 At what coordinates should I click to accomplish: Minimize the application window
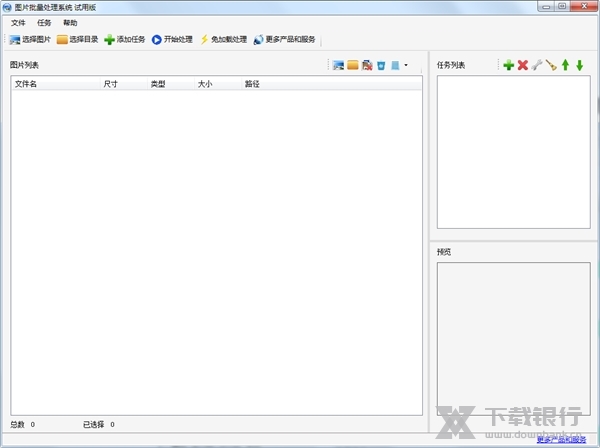(x=546, y=7)
